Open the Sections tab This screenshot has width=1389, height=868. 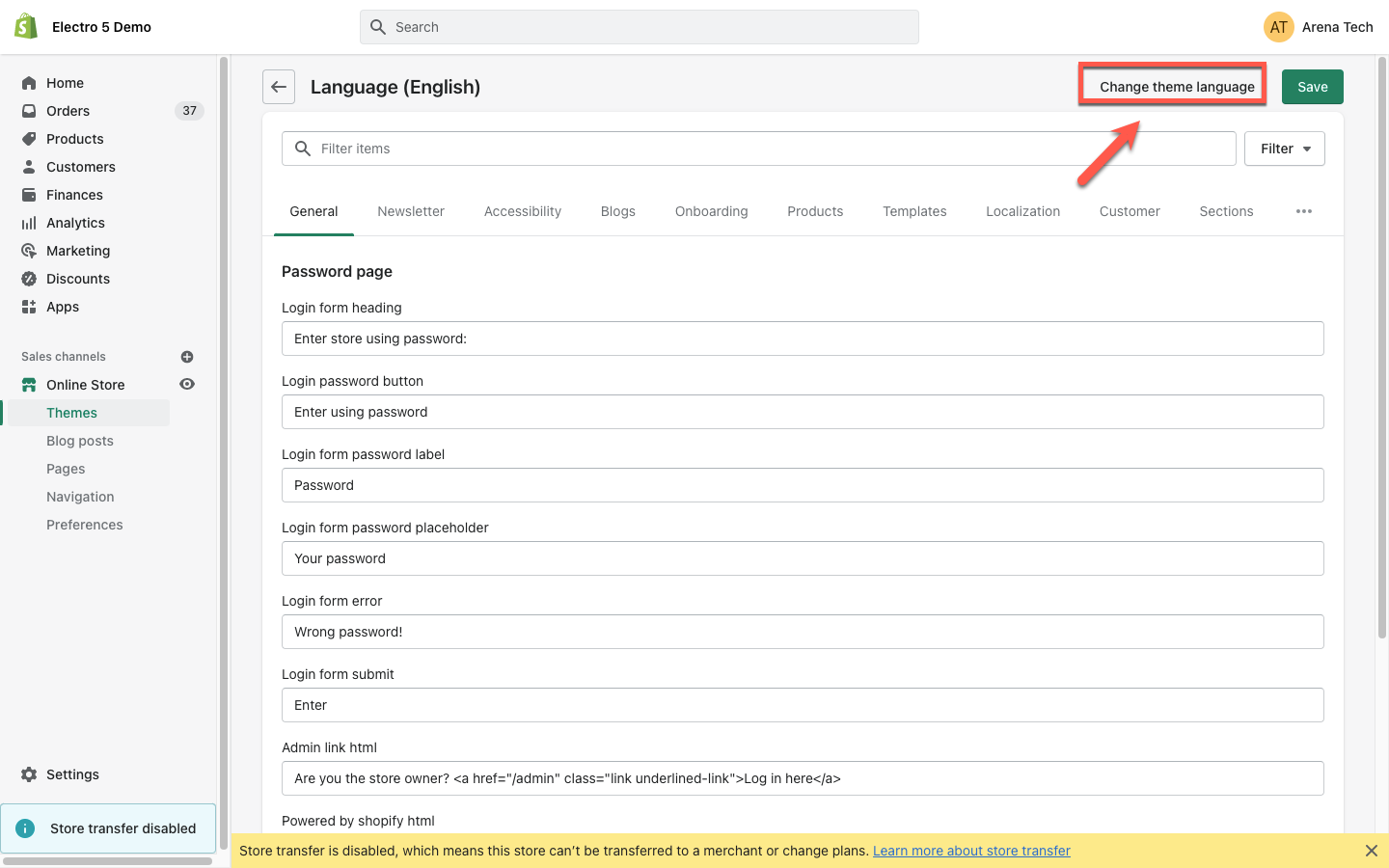(x=1226, y=211)
